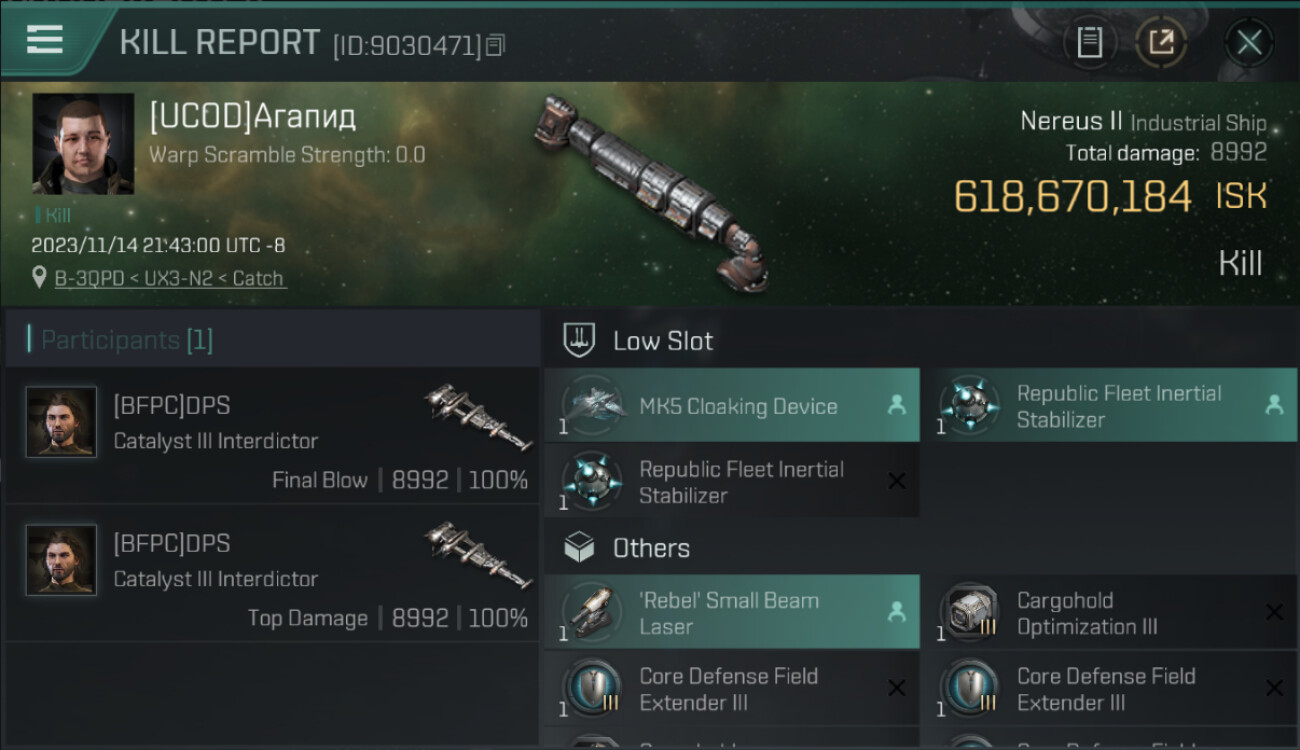Screen dimensions: 1300x750
Task: Copy the kill report ID
Action: tap(497, 45)
